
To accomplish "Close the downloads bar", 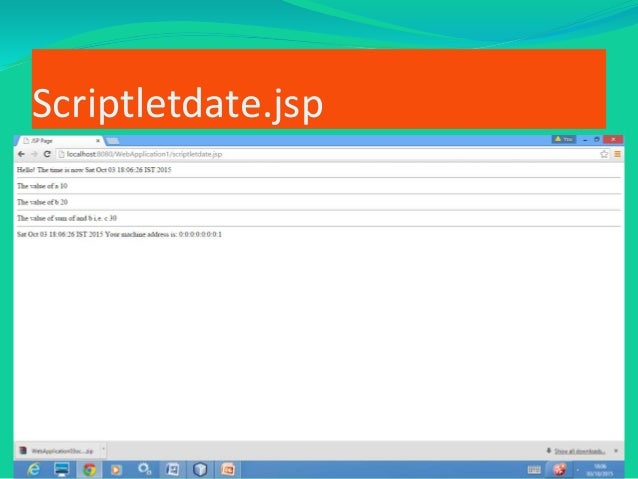I will [x=616, y=451].
